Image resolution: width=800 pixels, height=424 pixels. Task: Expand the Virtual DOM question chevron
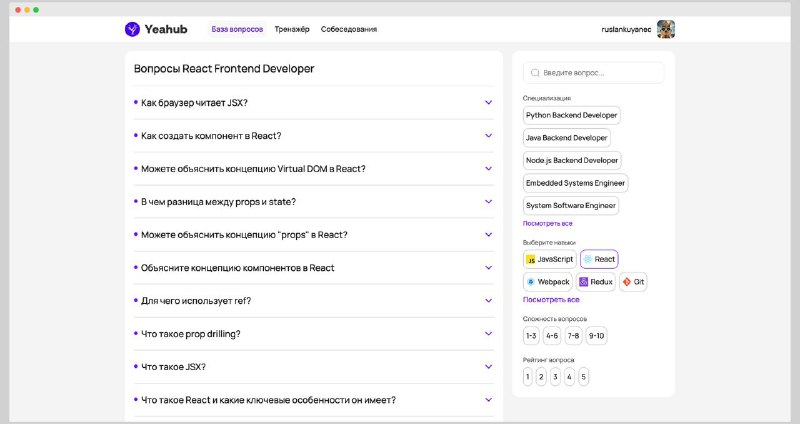pyautogui.click(x=488, y=168)
